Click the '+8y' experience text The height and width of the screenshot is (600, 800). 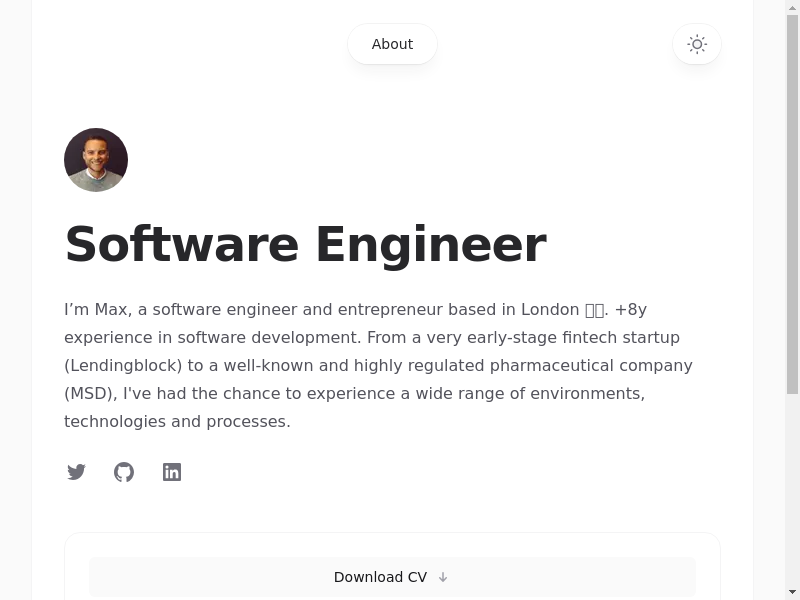pos(630,309)
